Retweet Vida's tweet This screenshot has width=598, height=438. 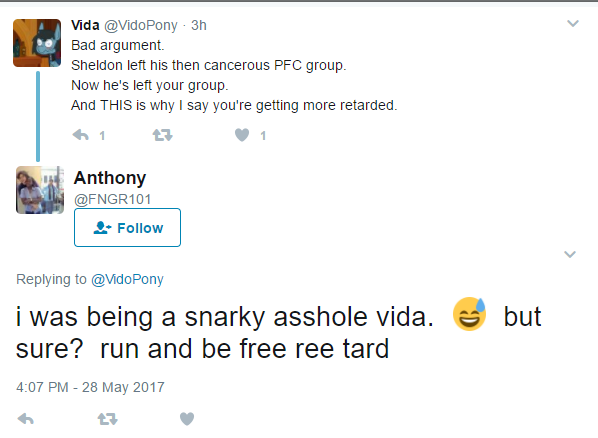point(162,135)
